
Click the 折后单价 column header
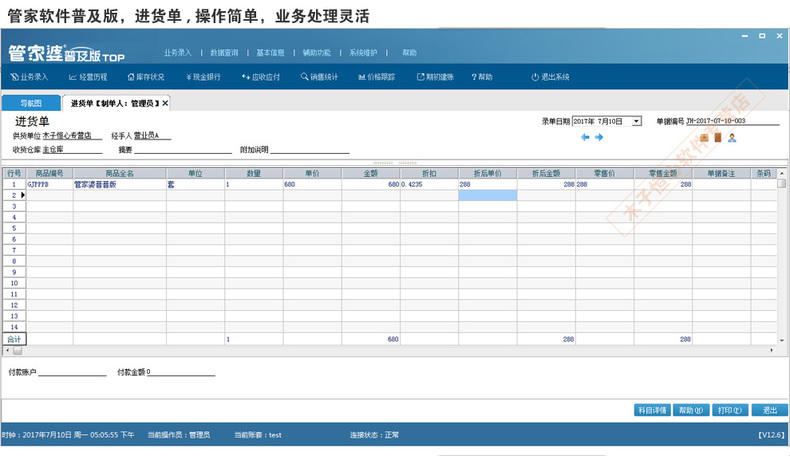point(487,173)
